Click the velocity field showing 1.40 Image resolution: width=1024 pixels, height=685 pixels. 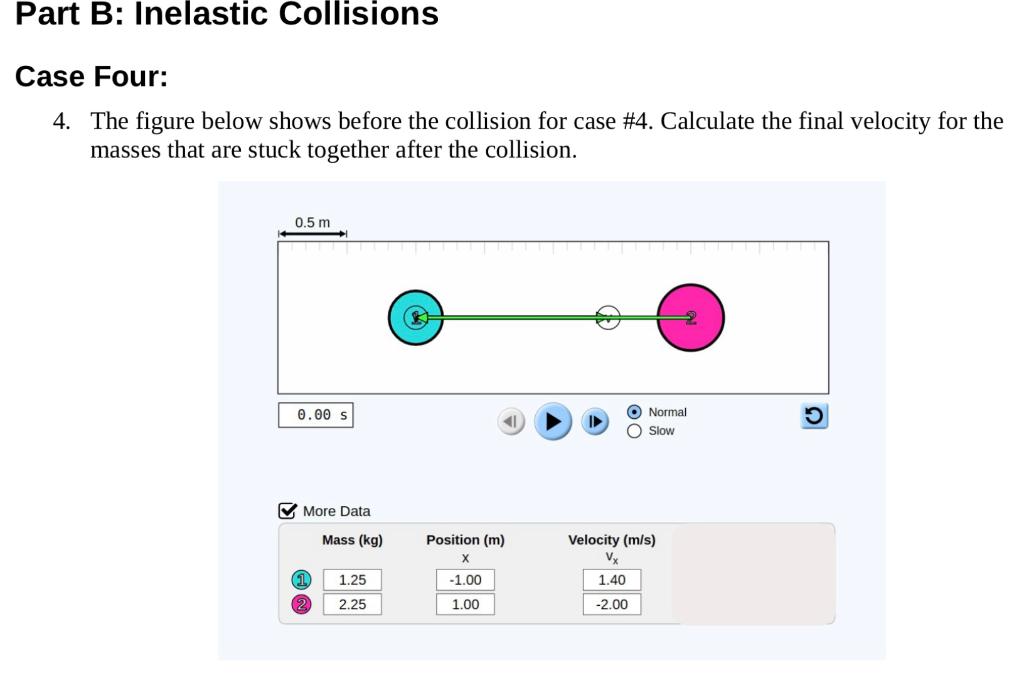point(611,579)
